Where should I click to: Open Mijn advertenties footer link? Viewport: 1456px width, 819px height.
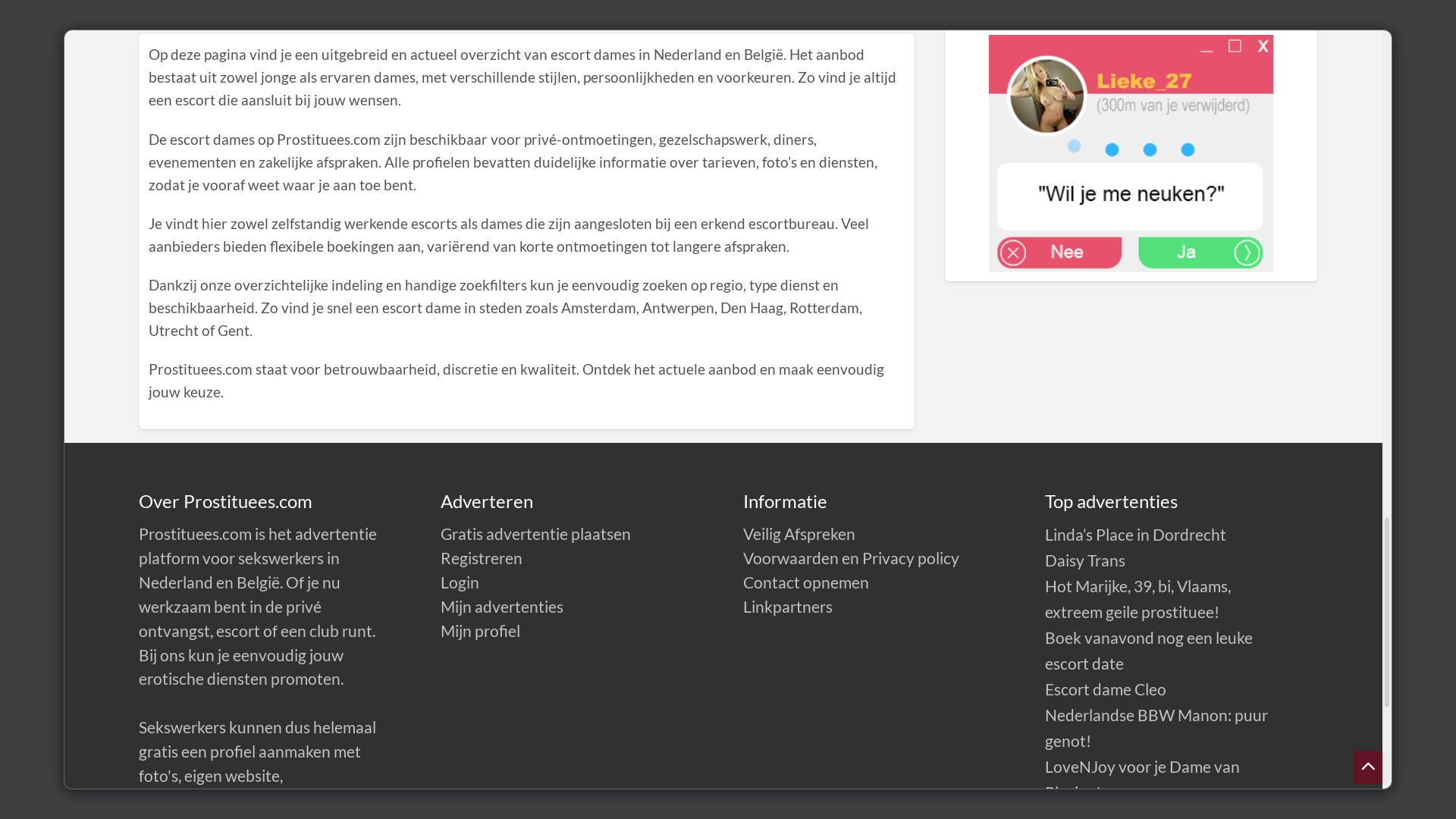coord(502,607)
